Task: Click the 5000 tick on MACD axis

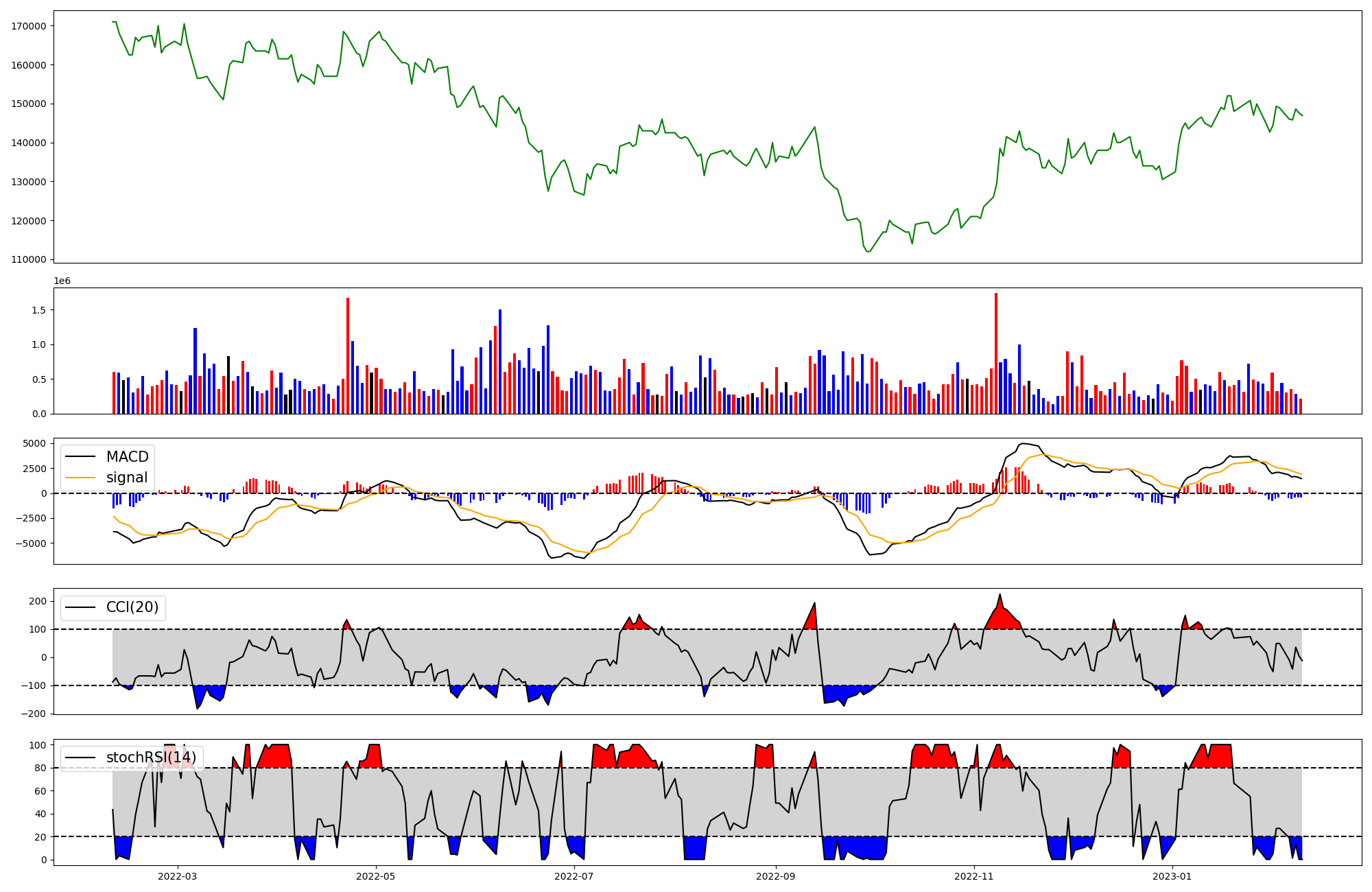Action: [34, 444]
